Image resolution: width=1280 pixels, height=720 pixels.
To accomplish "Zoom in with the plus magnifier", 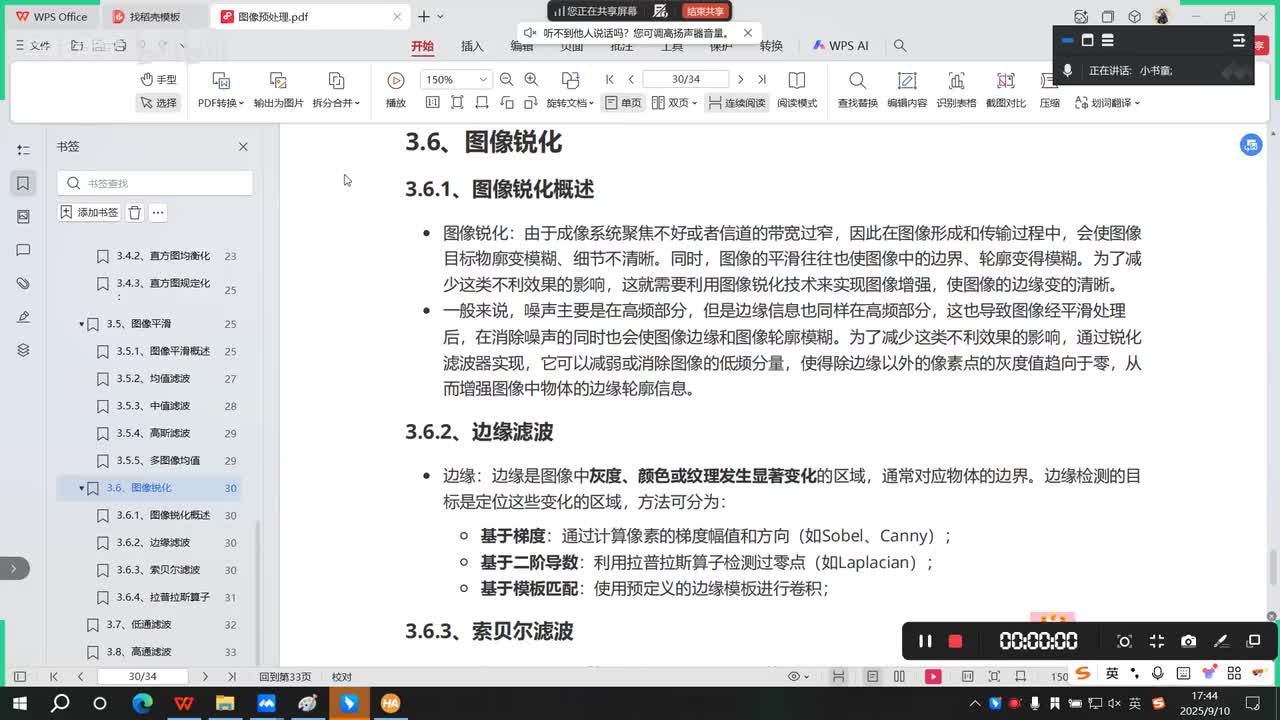I will tap(531, 79).
